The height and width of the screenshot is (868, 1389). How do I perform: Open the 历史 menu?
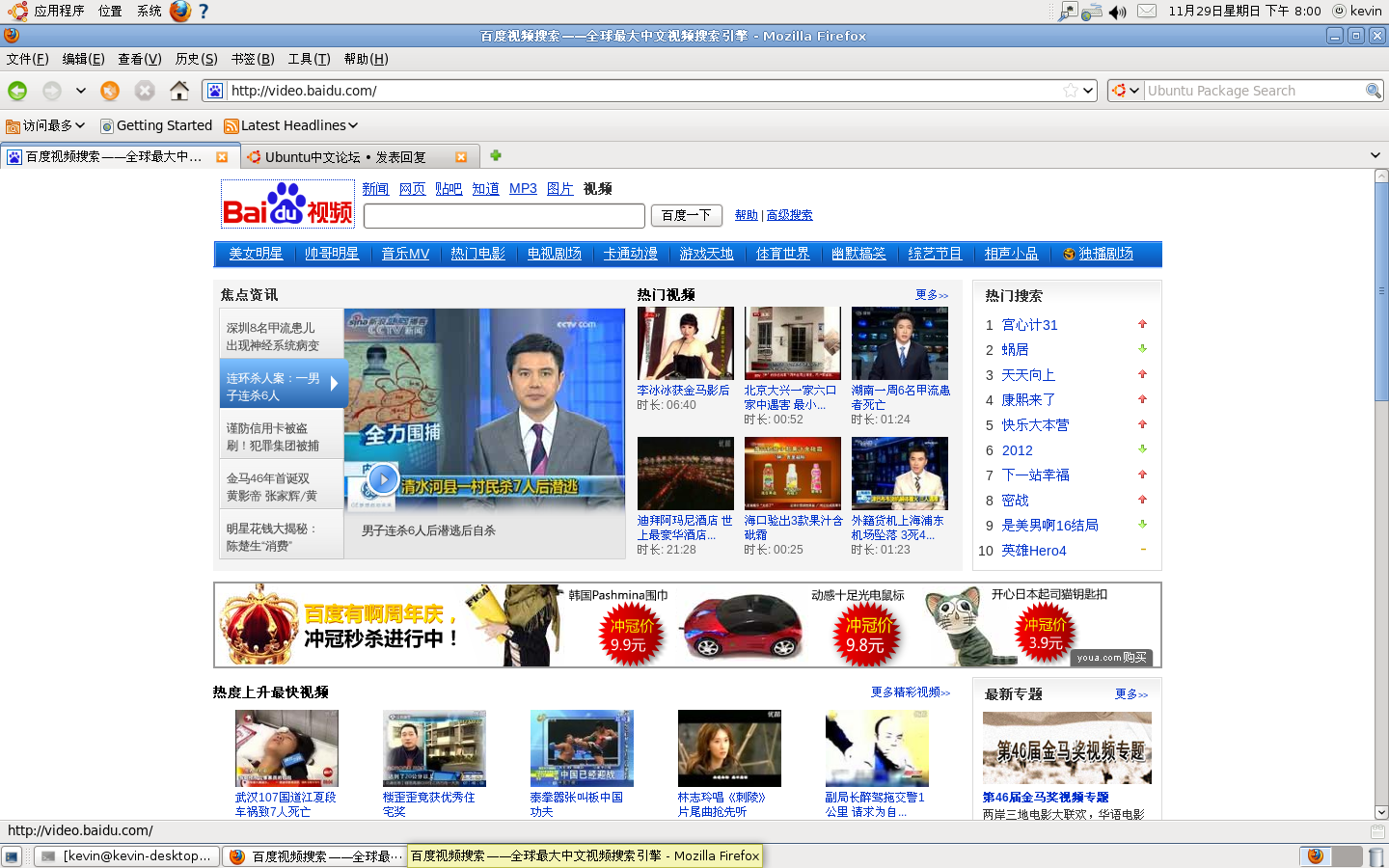(197, 59)
